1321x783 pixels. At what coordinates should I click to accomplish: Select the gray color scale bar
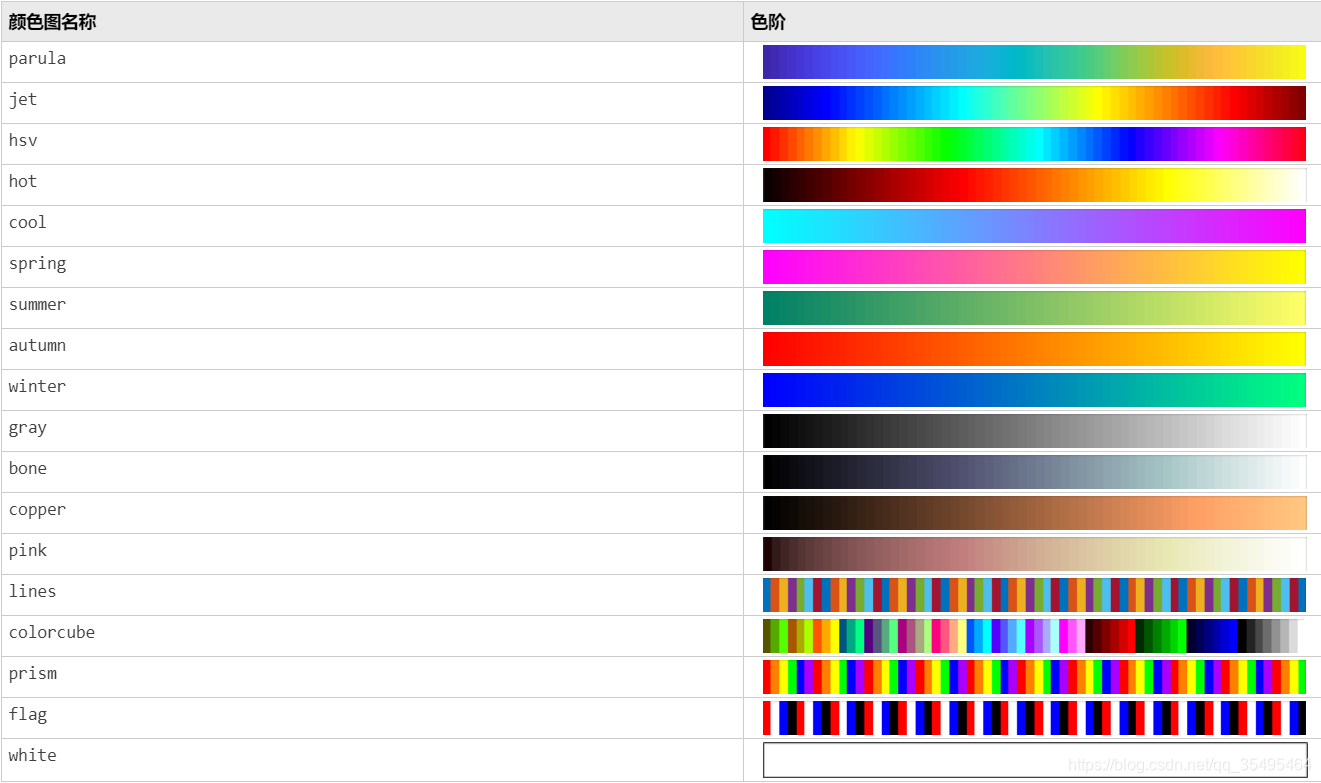tap(1034, 431)
